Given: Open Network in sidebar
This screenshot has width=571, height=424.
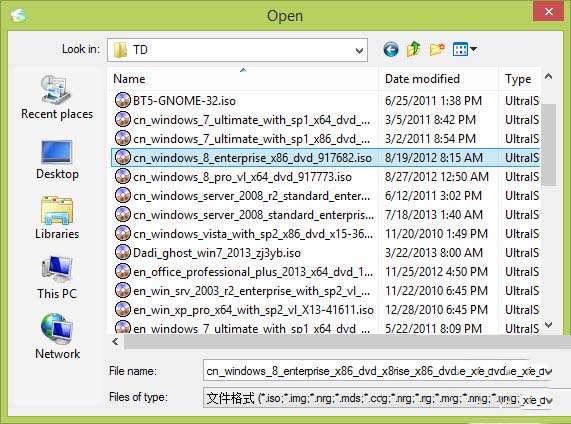Looking at the screenshot, I should pyautogui.click(x=57, y=337).
